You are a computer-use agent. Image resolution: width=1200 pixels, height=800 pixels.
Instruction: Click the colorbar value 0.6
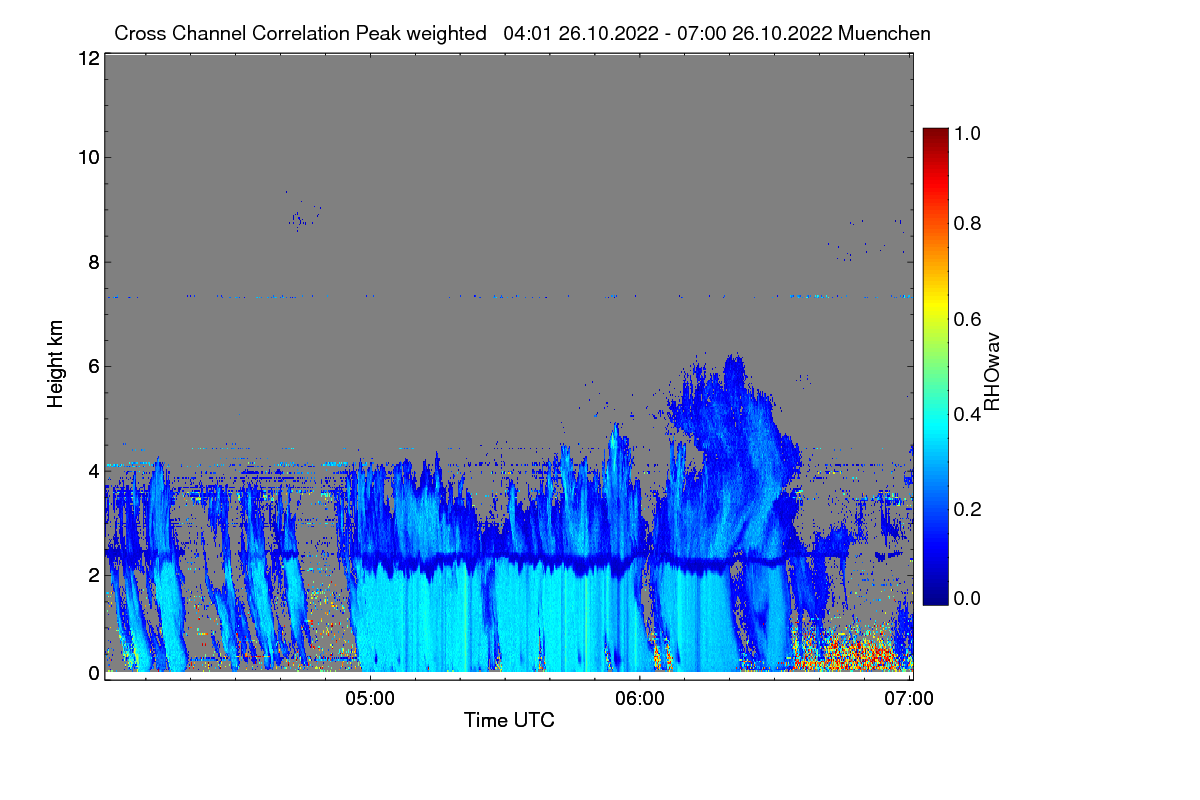[x=969, y=319]
